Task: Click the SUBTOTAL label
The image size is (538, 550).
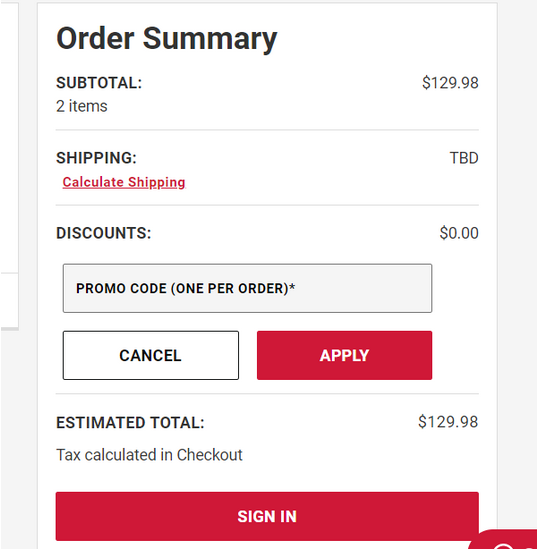Action: coord(99,83)
